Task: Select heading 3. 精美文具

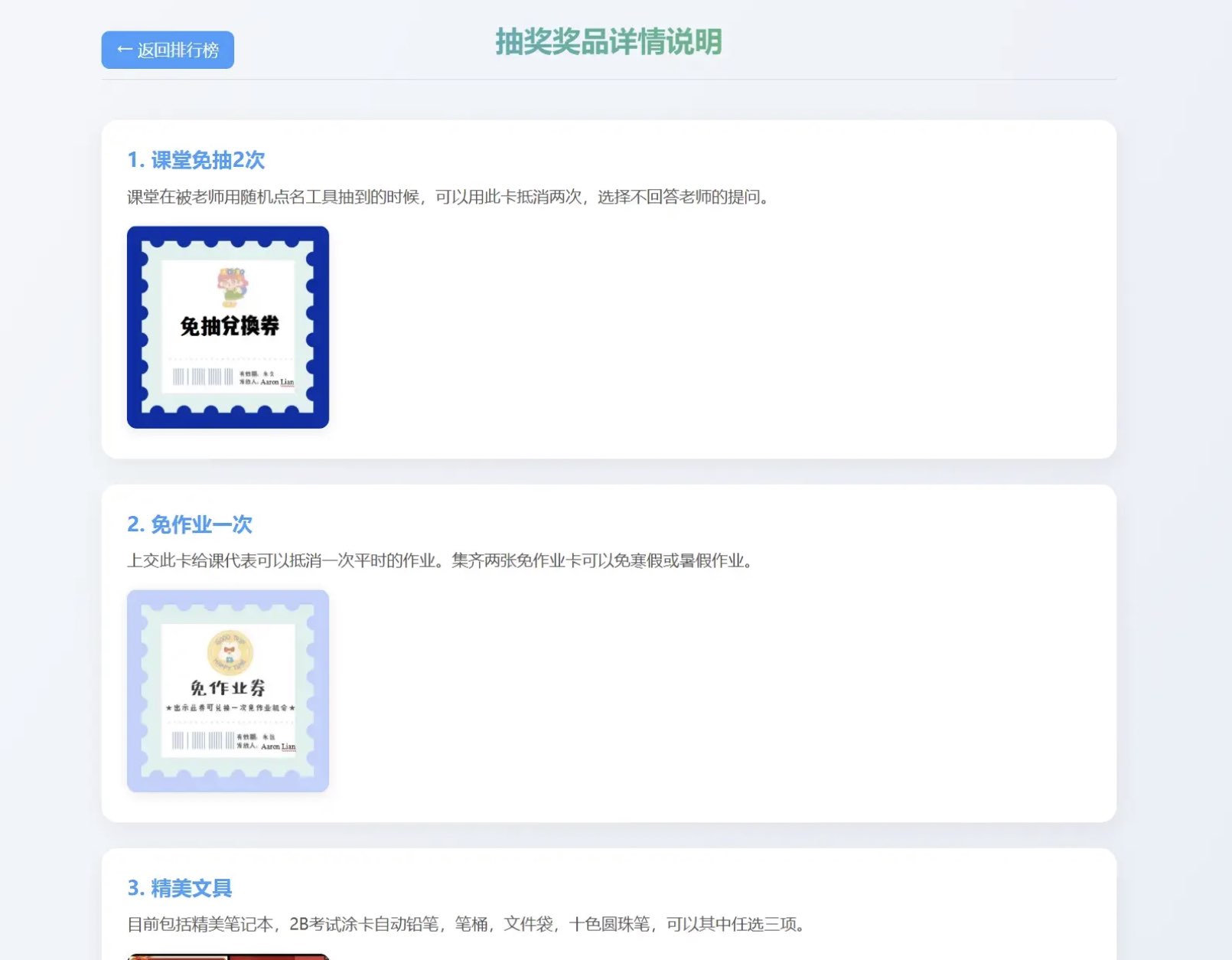Action: click(x=180, y=888)
